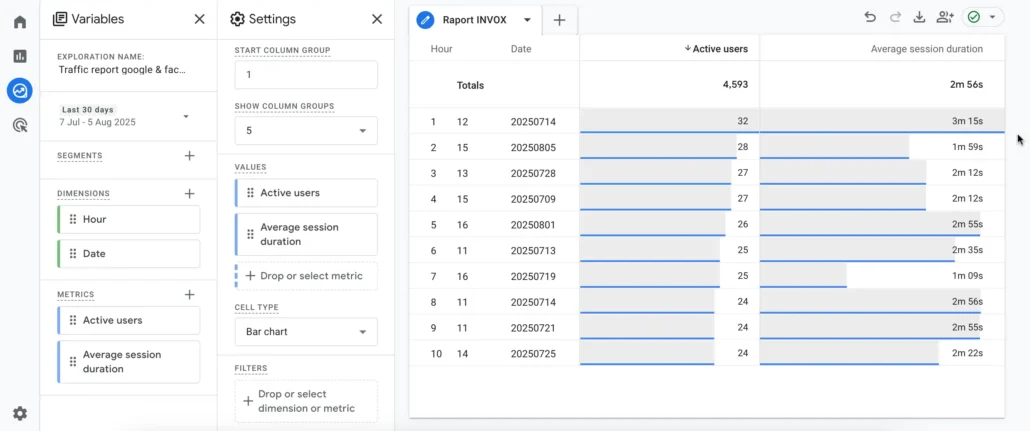
Task: Open the Cell type Bar chart dropdown
Action: 306,332
